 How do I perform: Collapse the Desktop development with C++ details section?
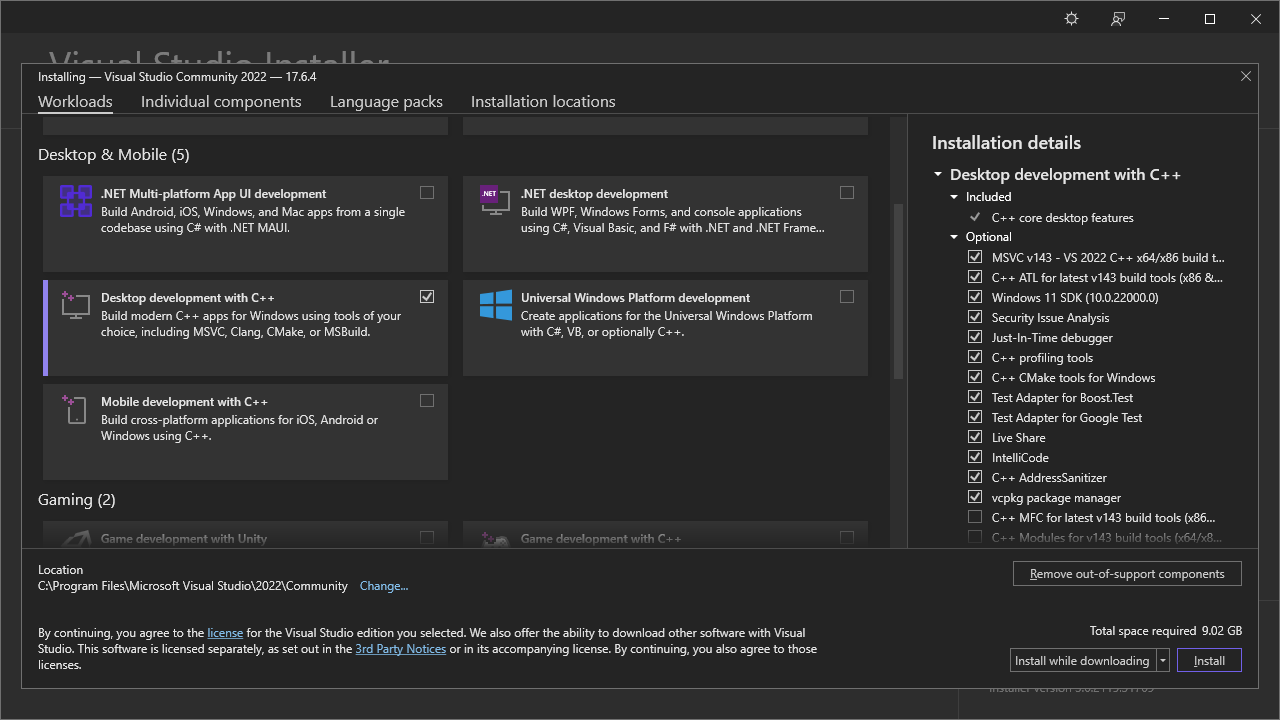tap(938, 174)
